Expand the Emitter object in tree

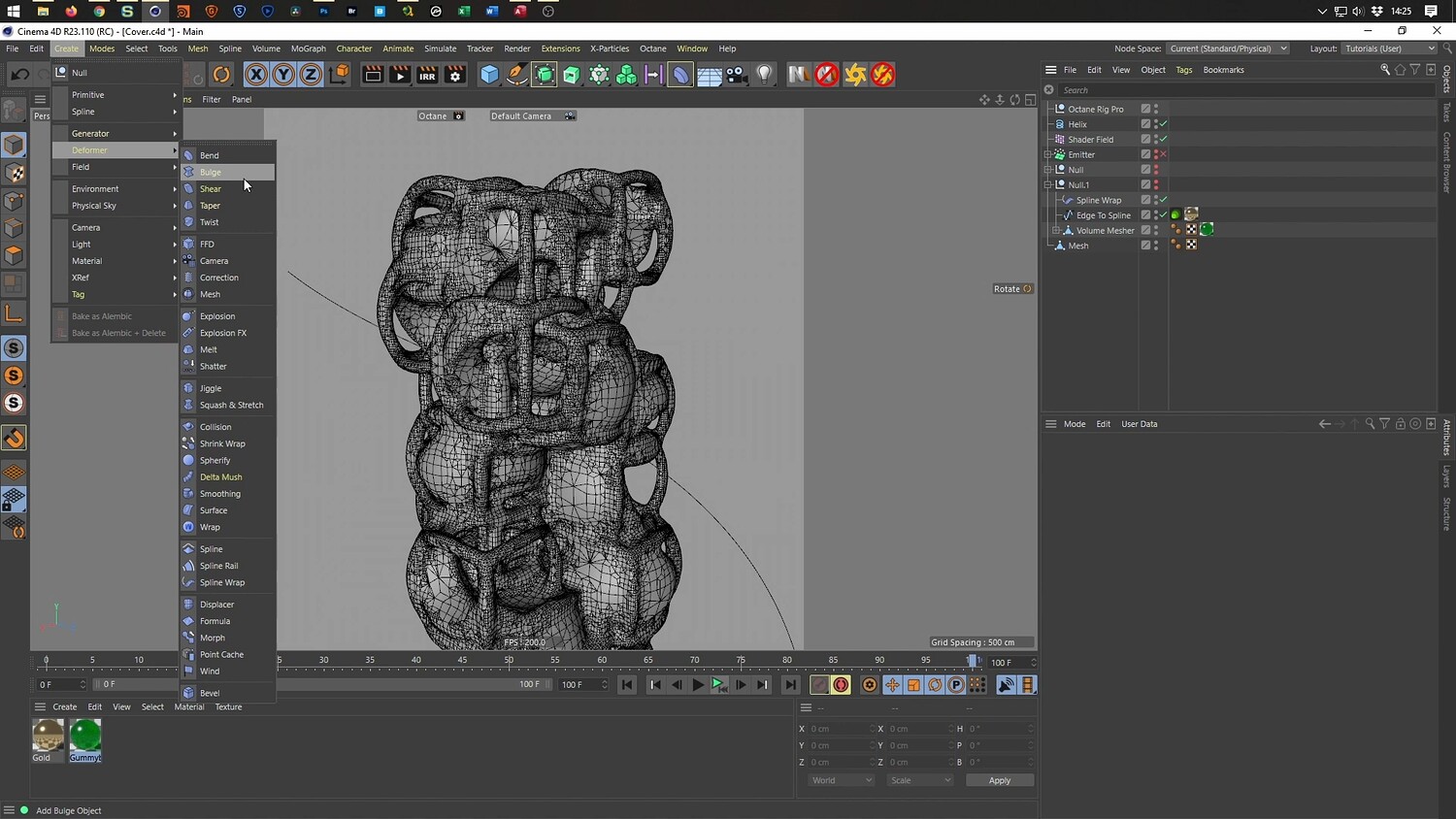click(x=1048, y=154)
